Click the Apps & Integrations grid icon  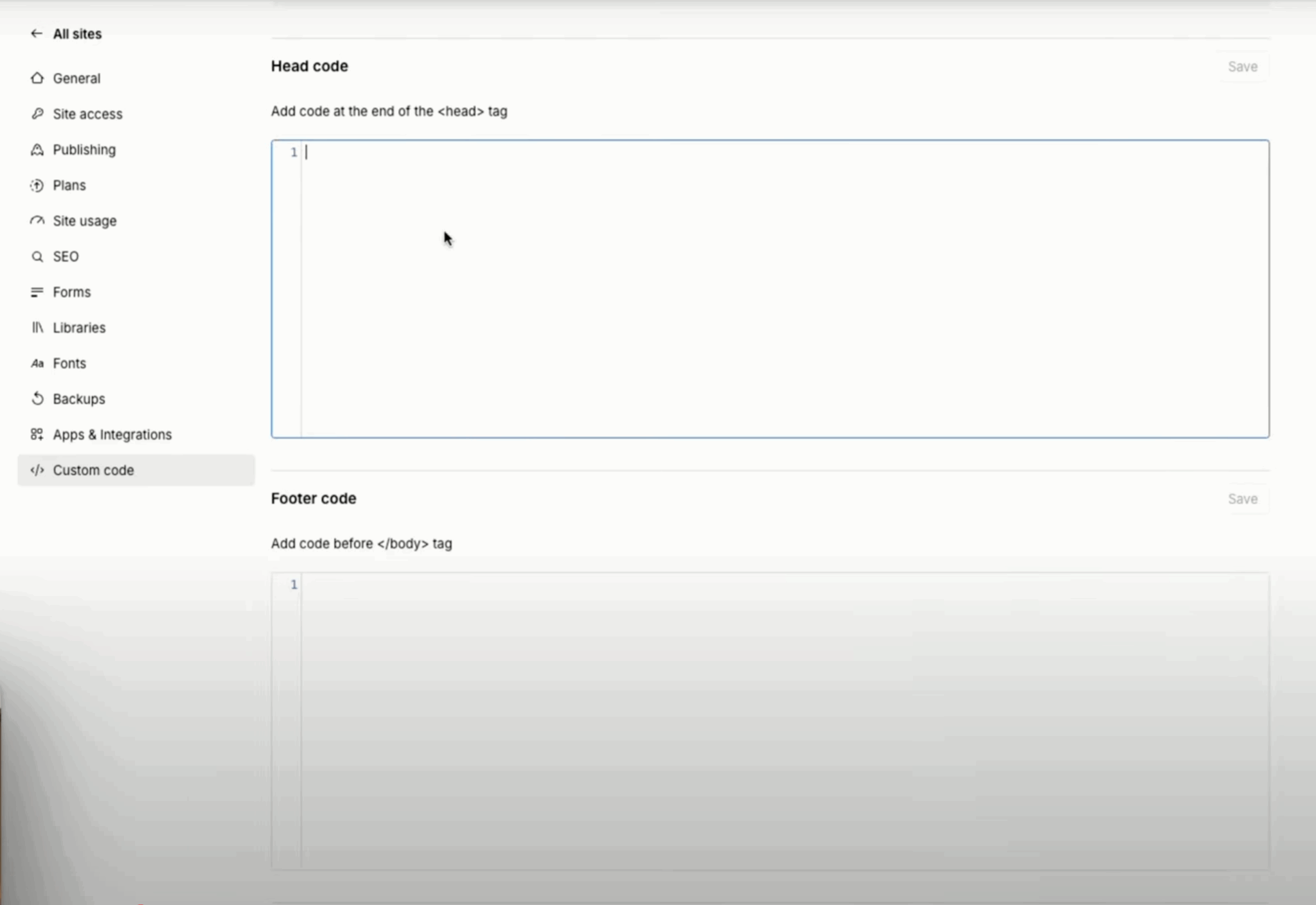coord(37,435)
